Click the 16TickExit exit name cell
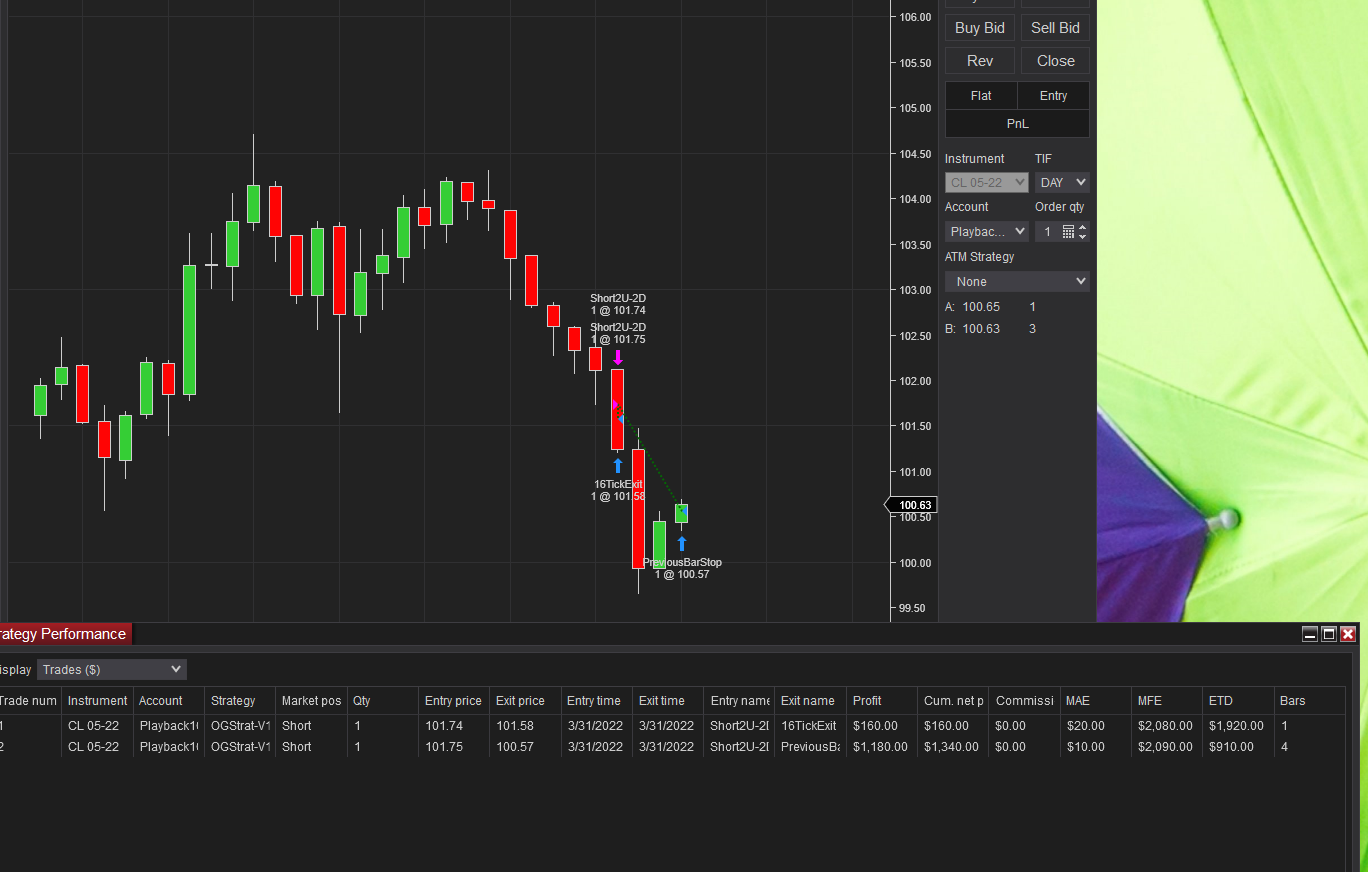 pyautogui.click(x=810, y=726)
